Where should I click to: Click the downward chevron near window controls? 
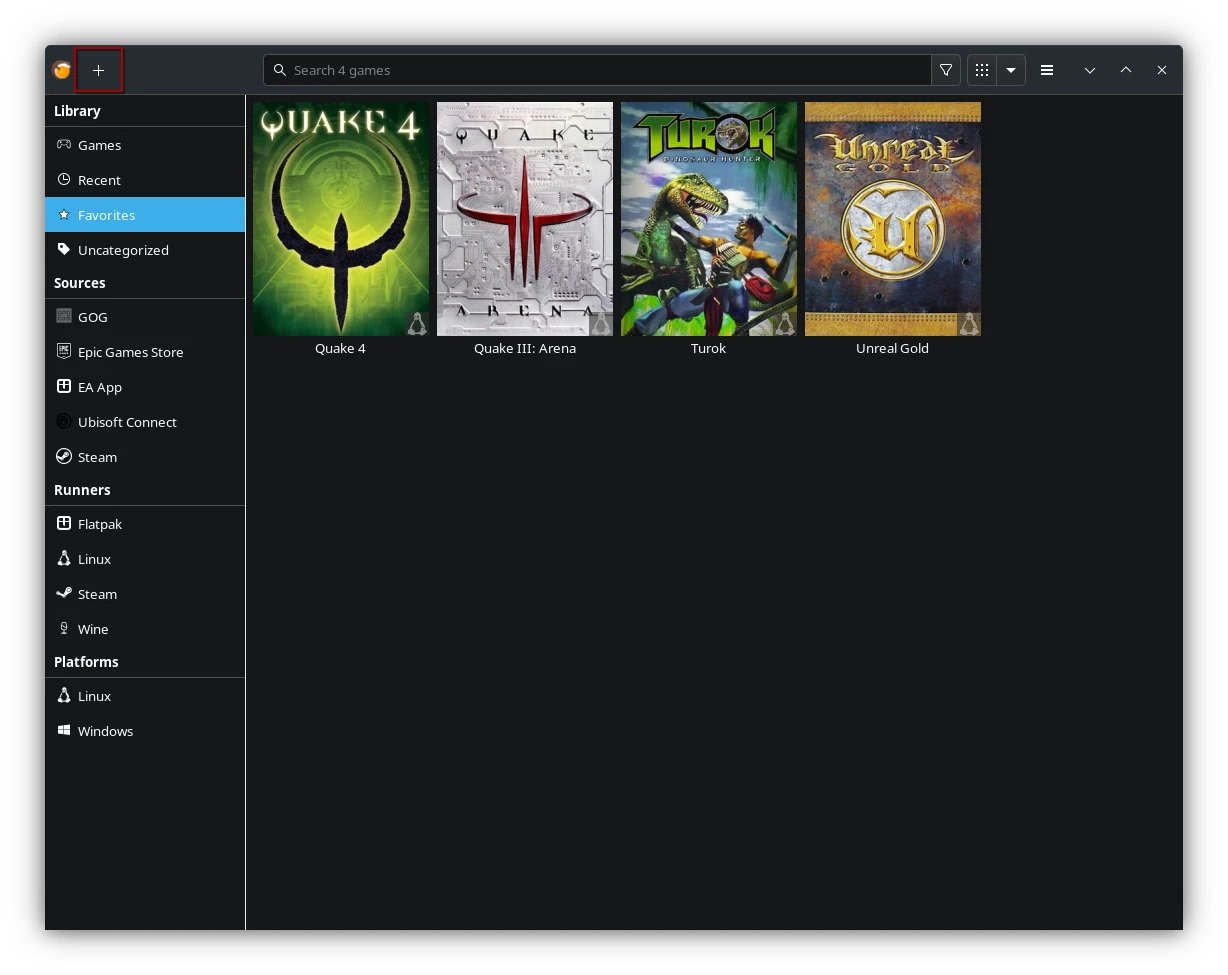click(x=1090, y=70)
